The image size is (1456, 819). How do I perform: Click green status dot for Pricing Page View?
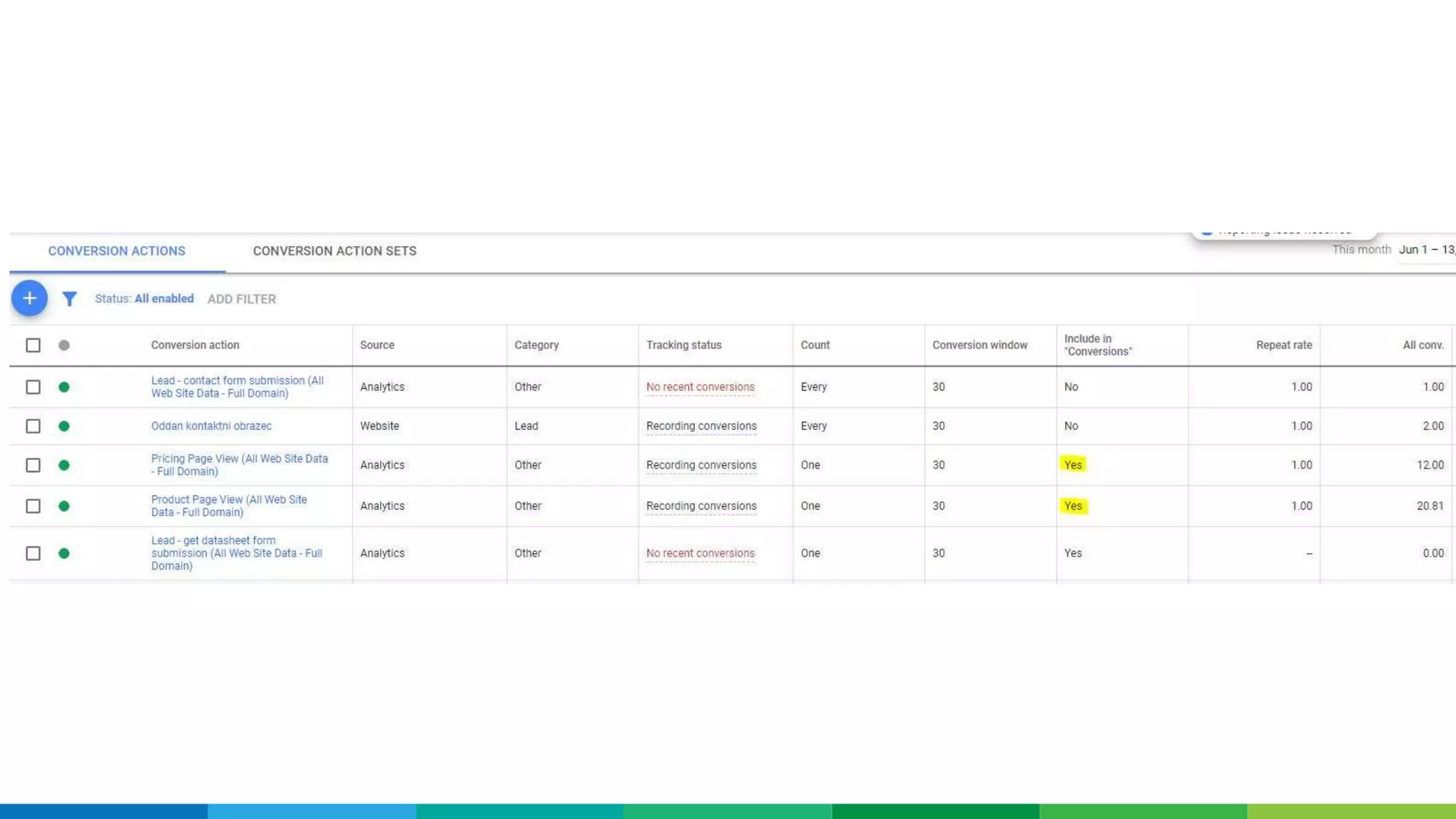(x=64, y=466)
